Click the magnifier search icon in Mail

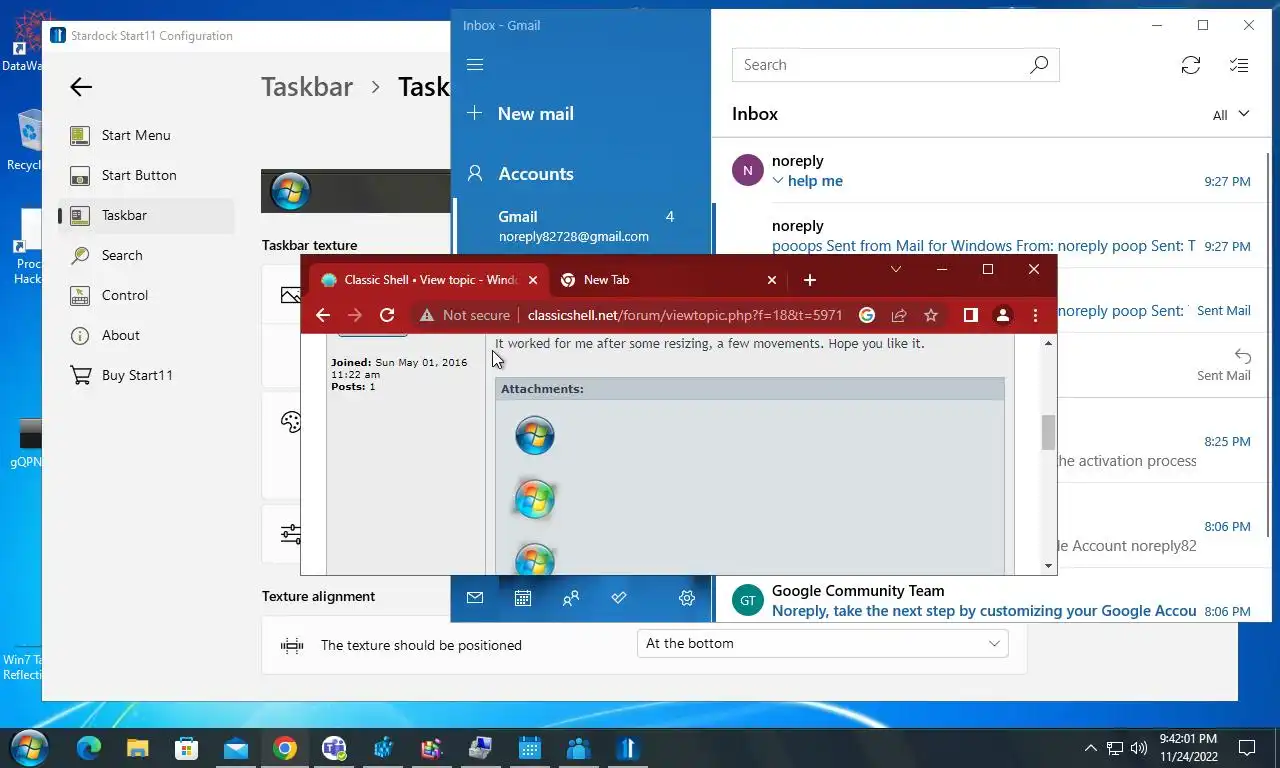pos(1039,65)
